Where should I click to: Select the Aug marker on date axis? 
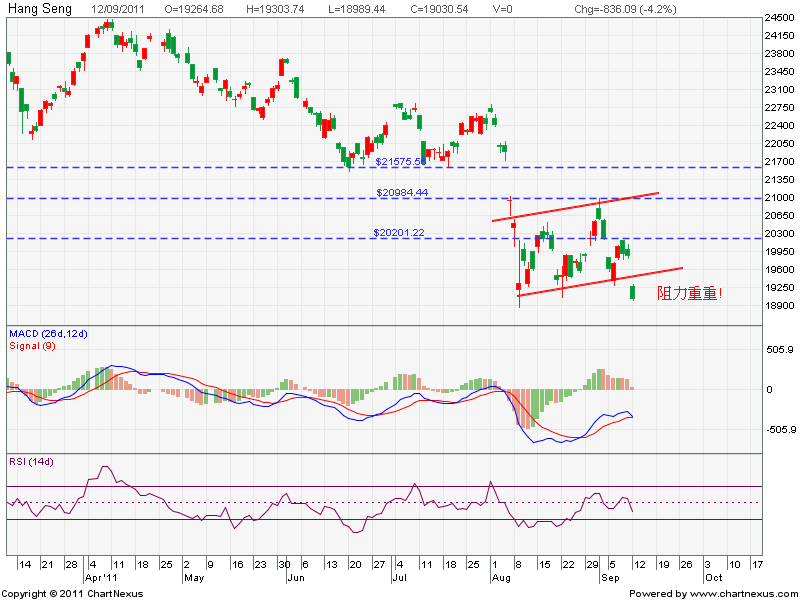tap(500, 578)
